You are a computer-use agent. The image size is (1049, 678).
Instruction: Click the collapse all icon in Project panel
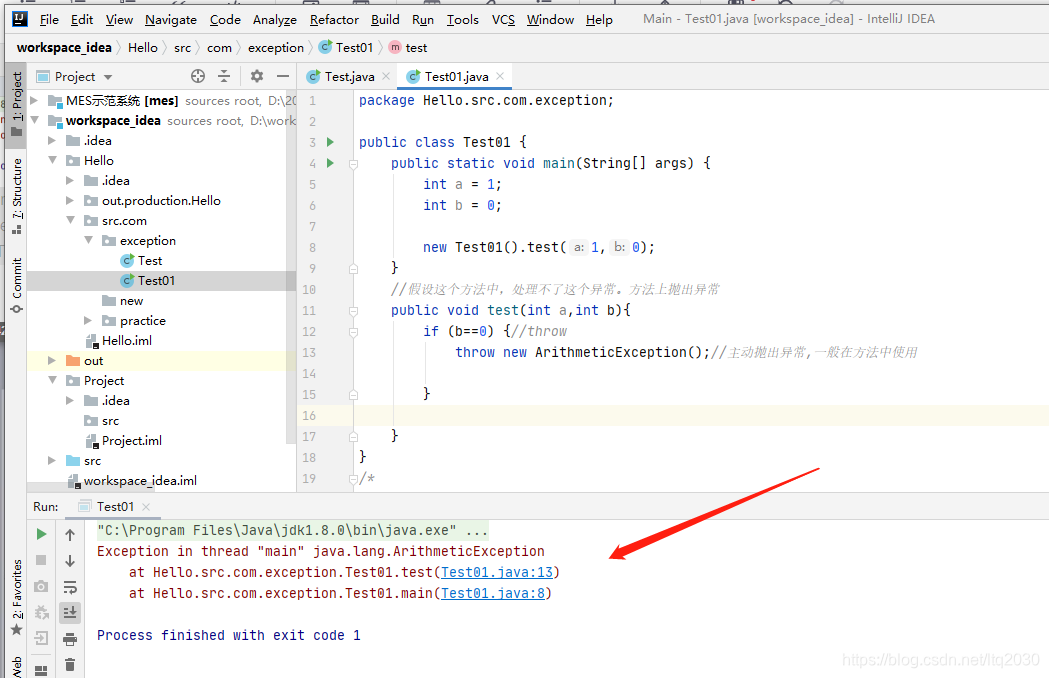coord(224,76)
